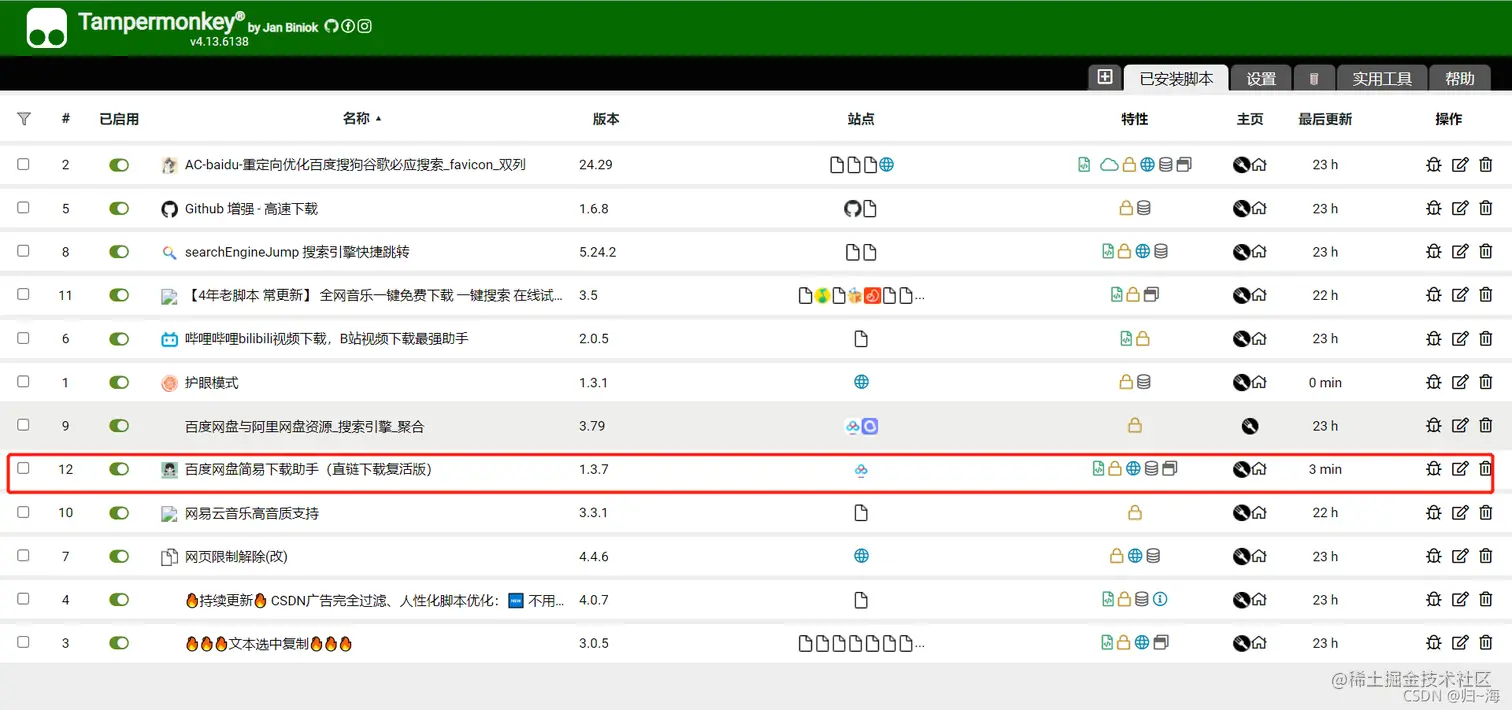Delete the Github 增强 script
The height and width of the screenshot is (710, 1512).
[x=1486, y=208]
